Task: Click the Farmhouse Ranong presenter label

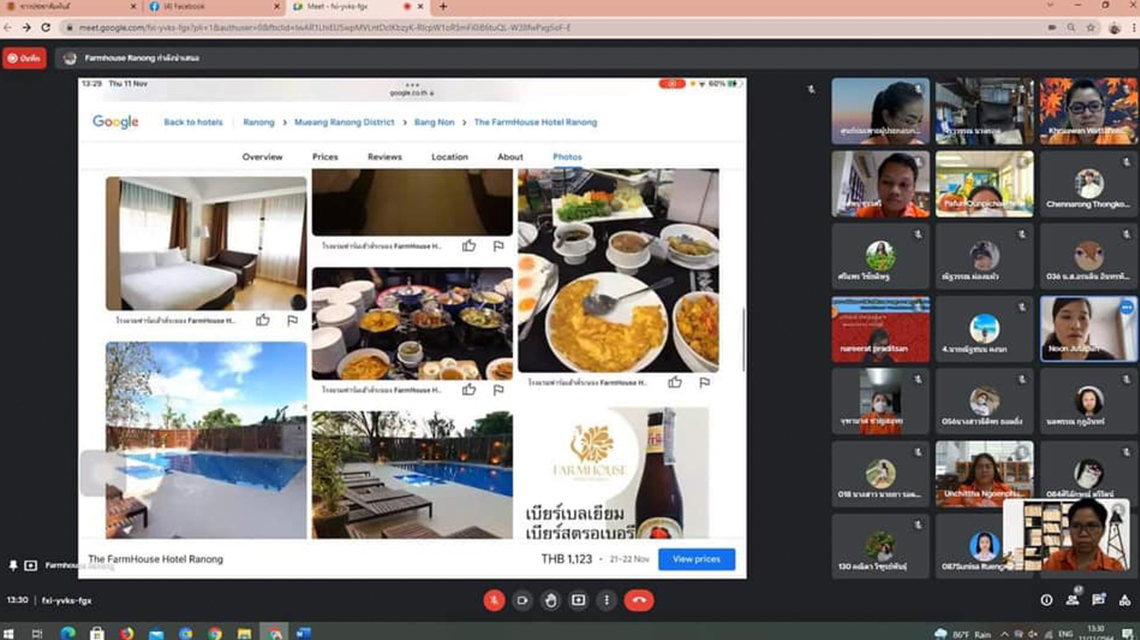Action: tap(142, 58)
